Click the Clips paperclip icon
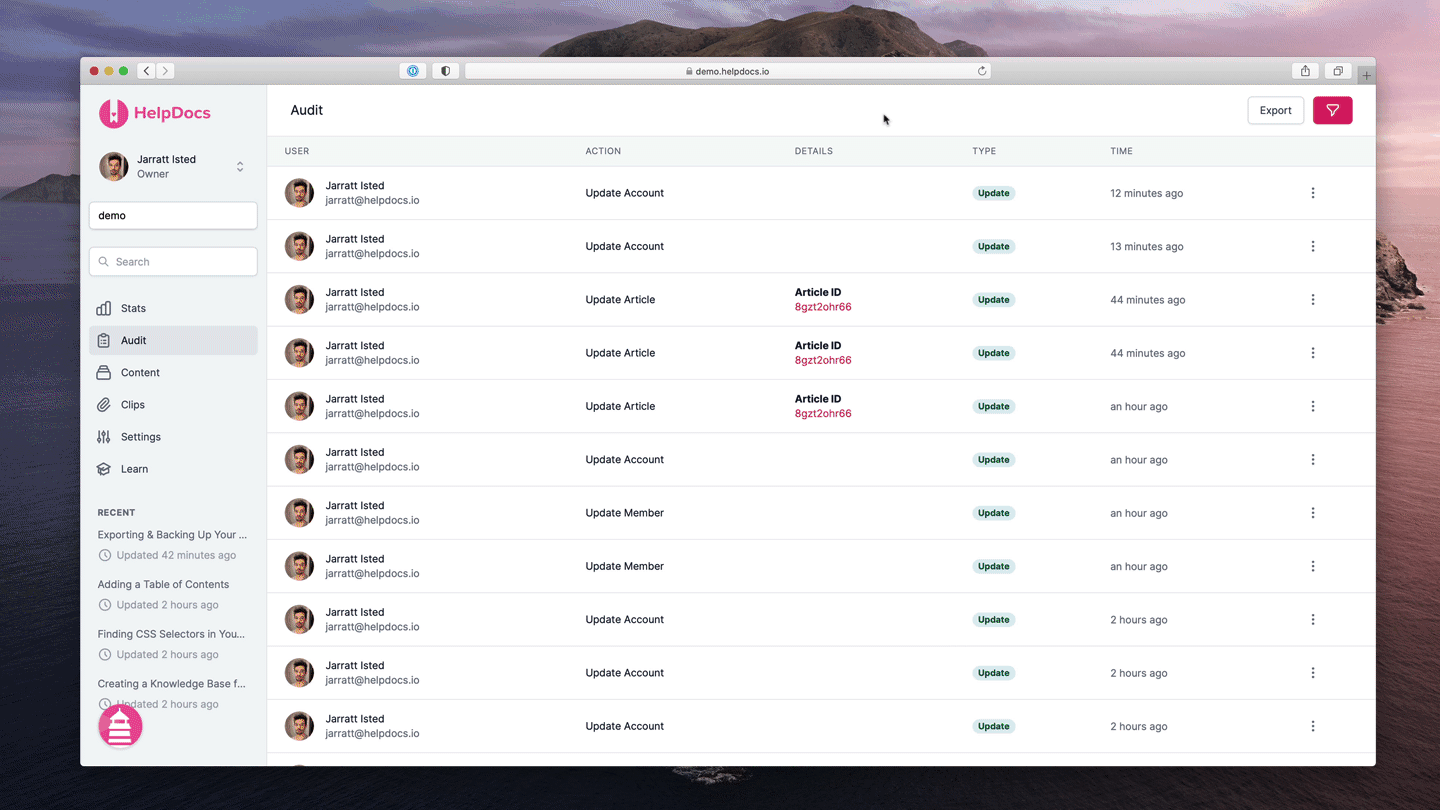Screen dimensions: 1440x810 104,404
